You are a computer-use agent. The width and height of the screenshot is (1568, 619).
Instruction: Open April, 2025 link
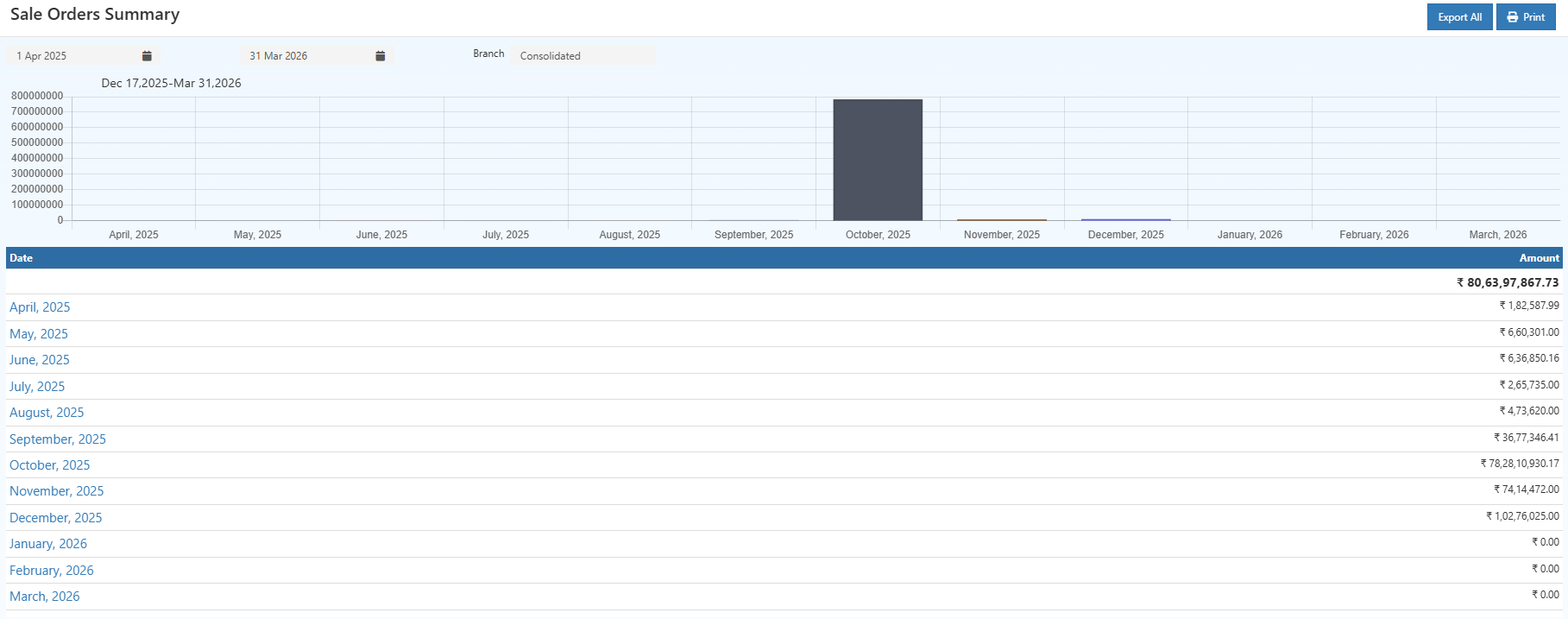[40, 307]
